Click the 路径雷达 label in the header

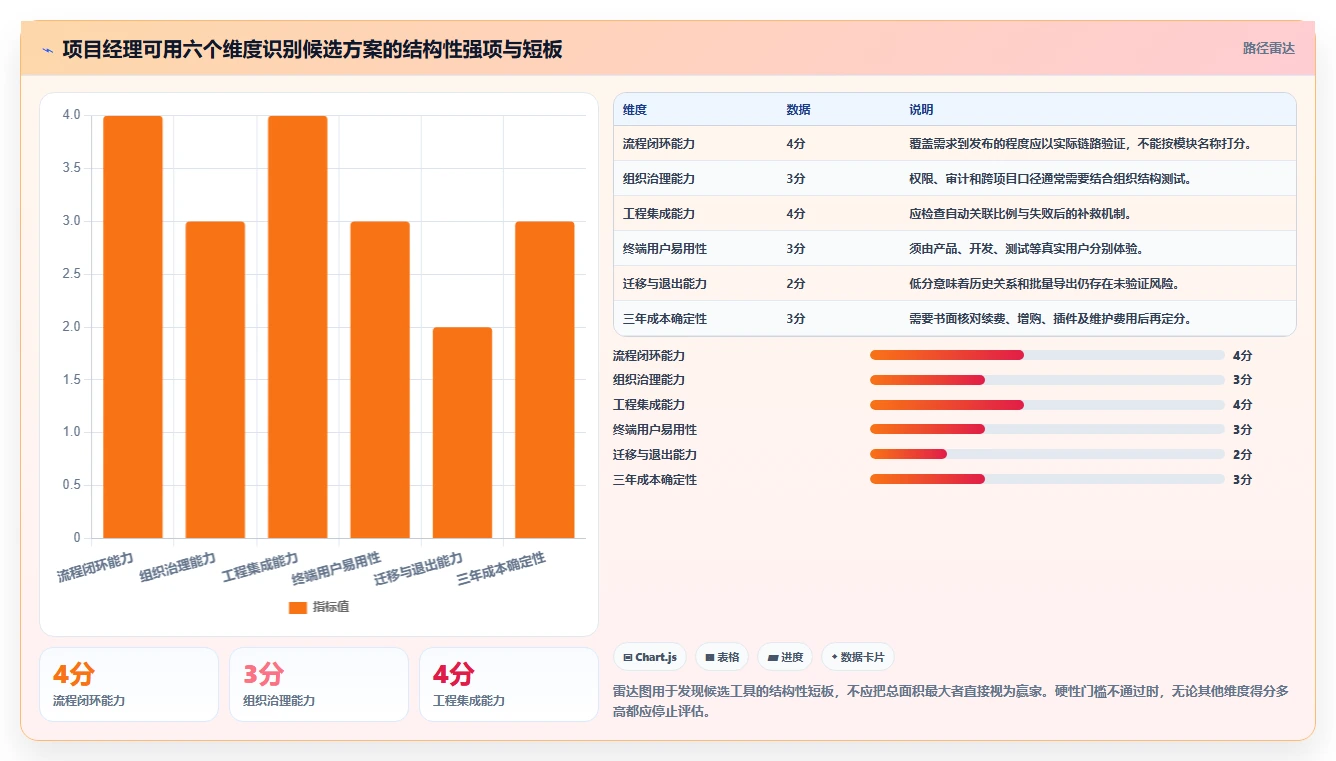1268,48
